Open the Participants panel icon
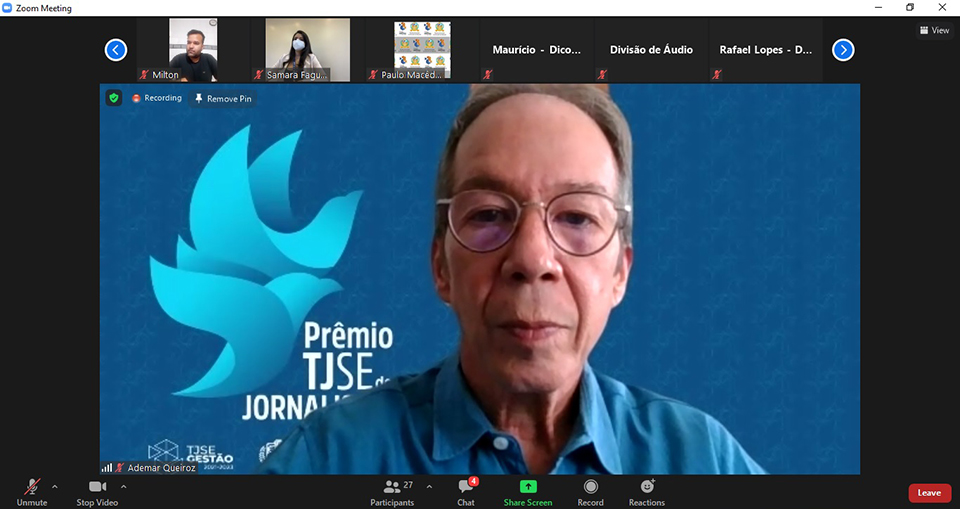960x509 pixels. point(392,486)
